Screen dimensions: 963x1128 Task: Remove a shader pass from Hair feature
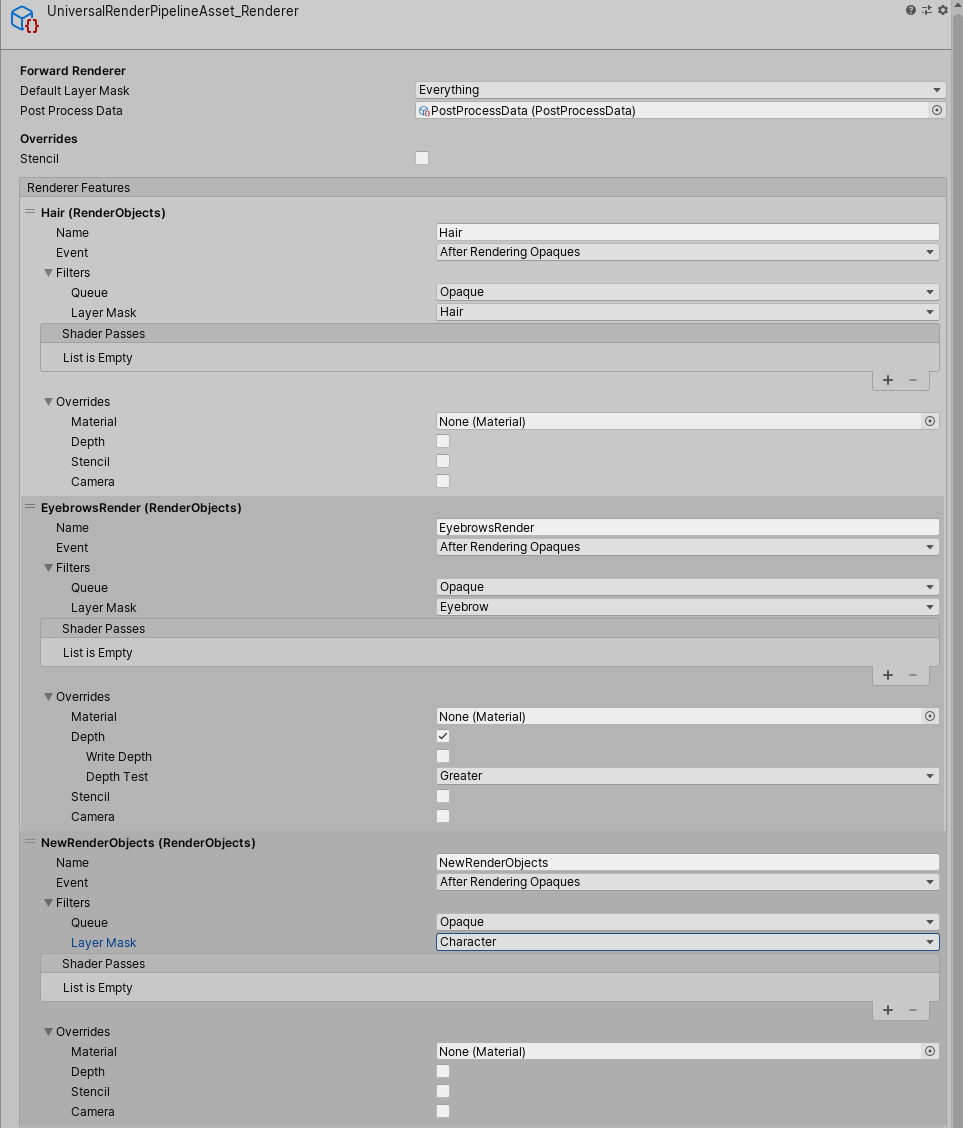pos(913,380)
